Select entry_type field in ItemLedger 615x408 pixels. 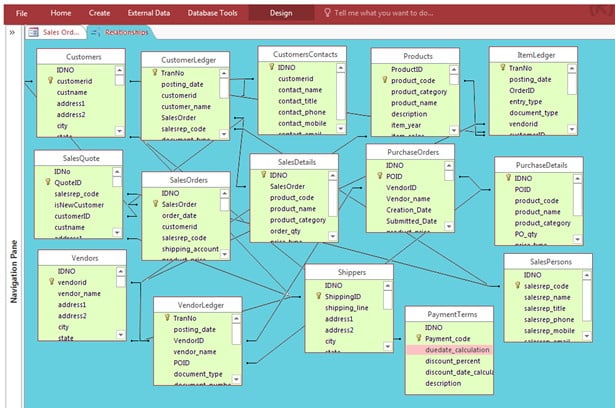525,102
